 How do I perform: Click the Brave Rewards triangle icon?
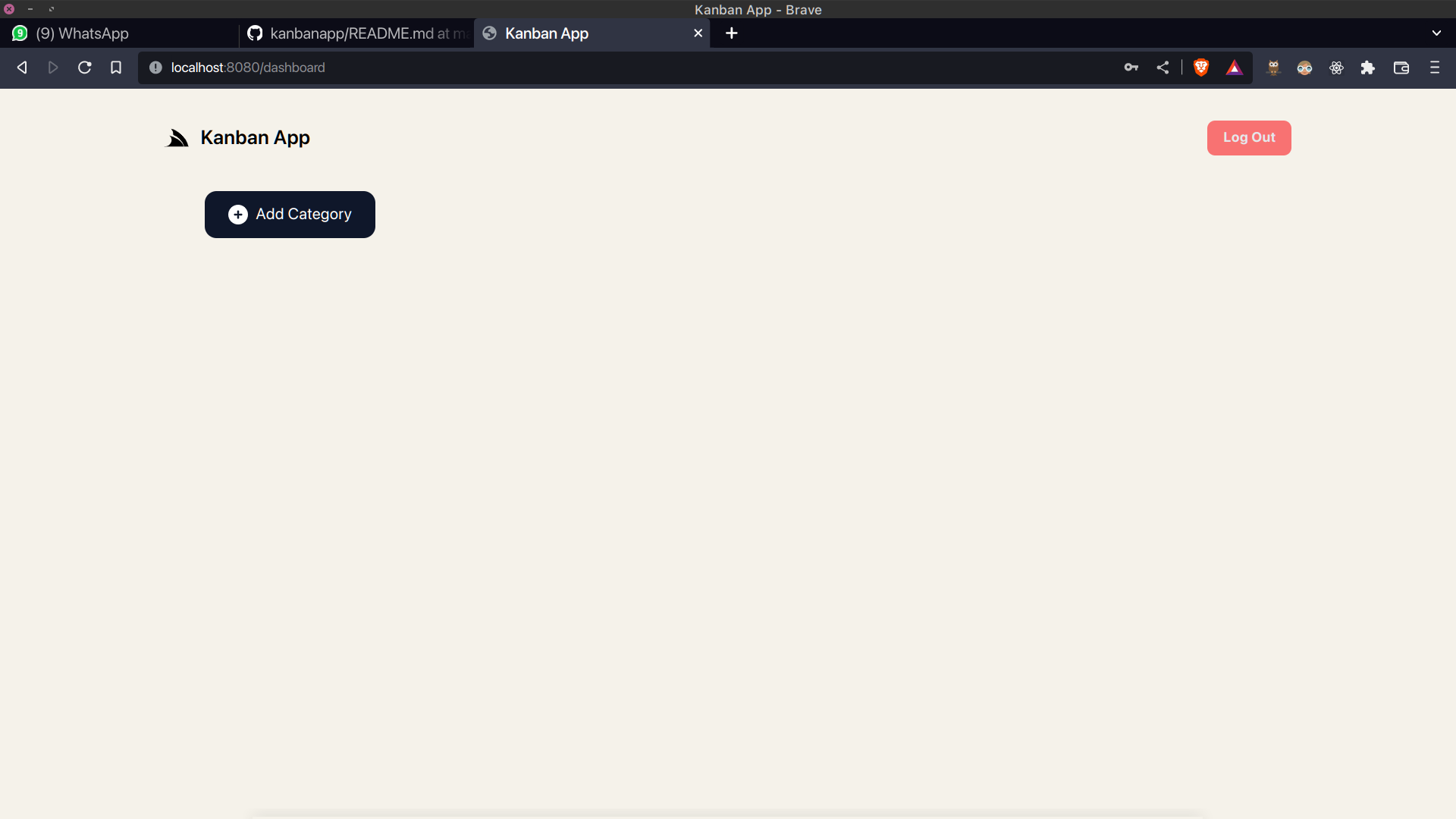tap(1234, 67)
